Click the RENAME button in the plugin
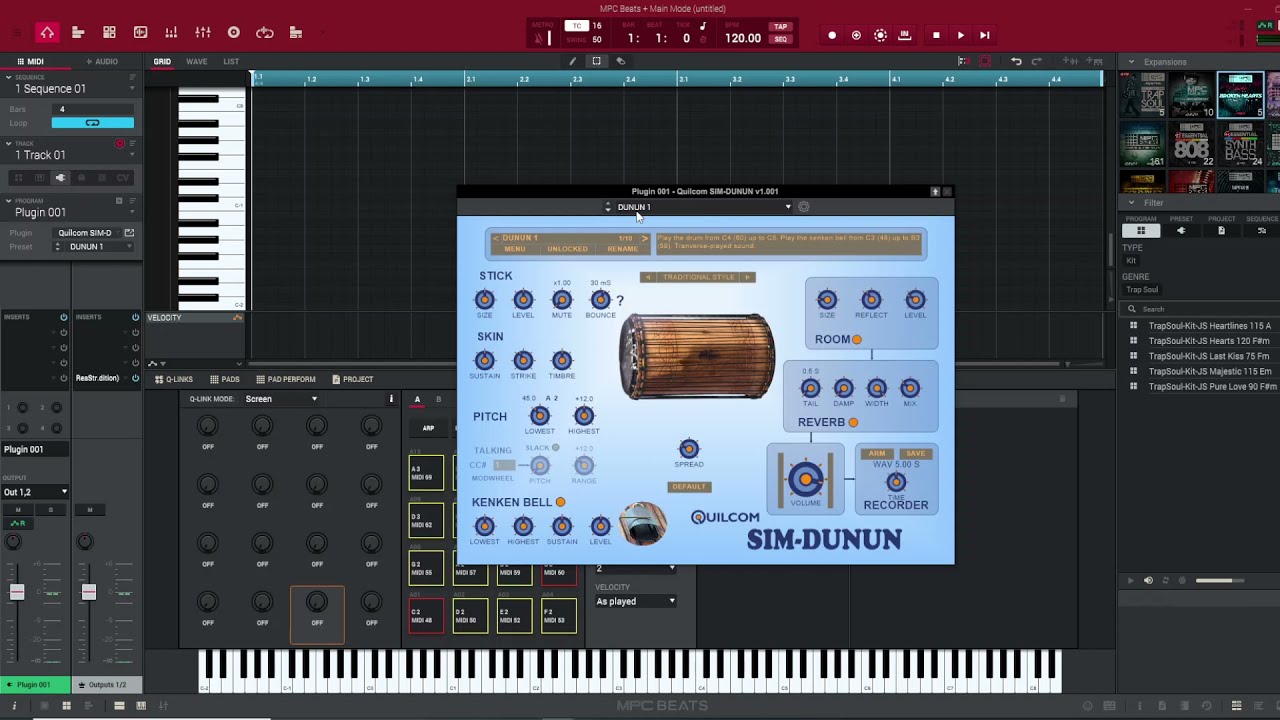 [x=622, y=249]
